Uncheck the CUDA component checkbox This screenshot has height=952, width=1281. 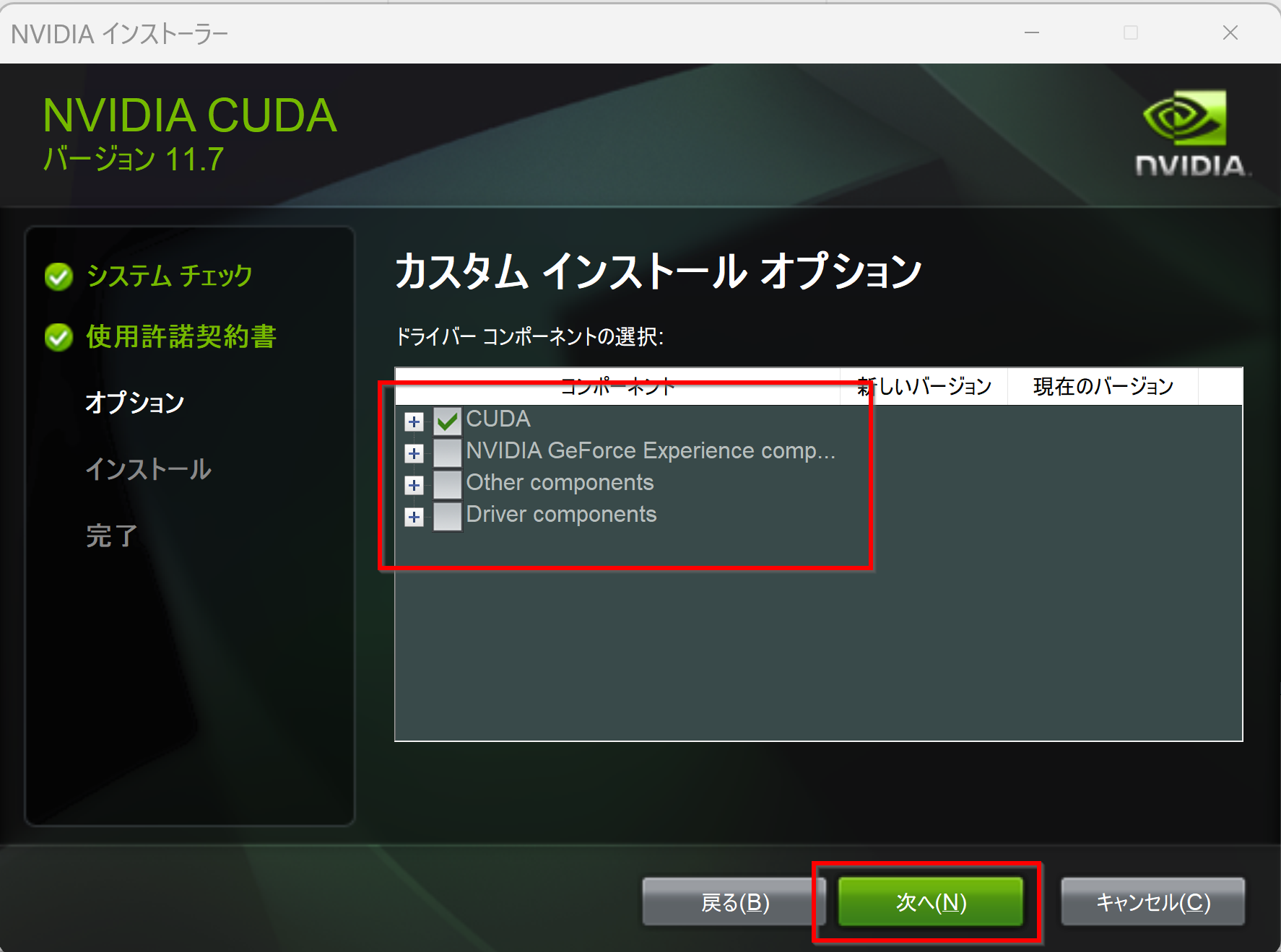[447, 421]
